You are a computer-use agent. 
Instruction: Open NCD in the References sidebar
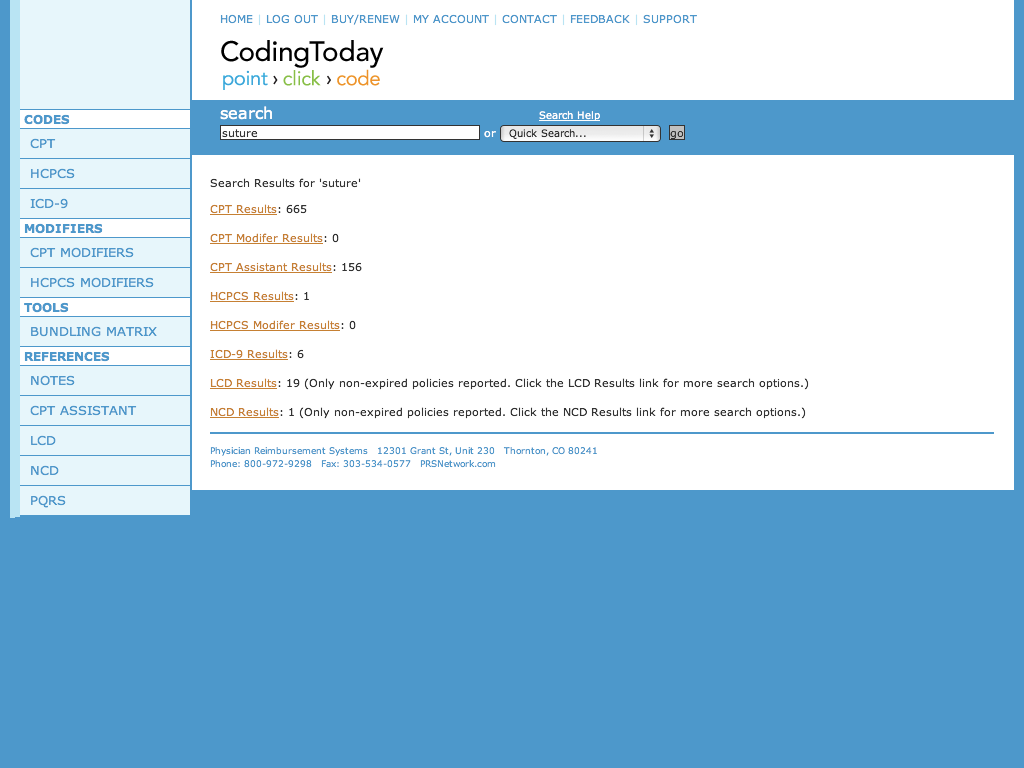coord(105,471)
